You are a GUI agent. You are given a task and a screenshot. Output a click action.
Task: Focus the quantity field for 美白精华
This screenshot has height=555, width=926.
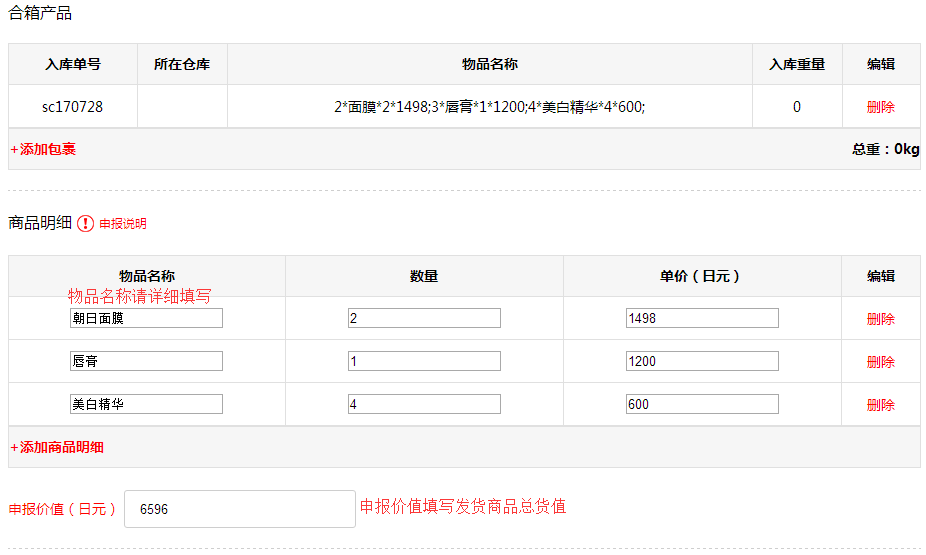click(x=424, y=404)
